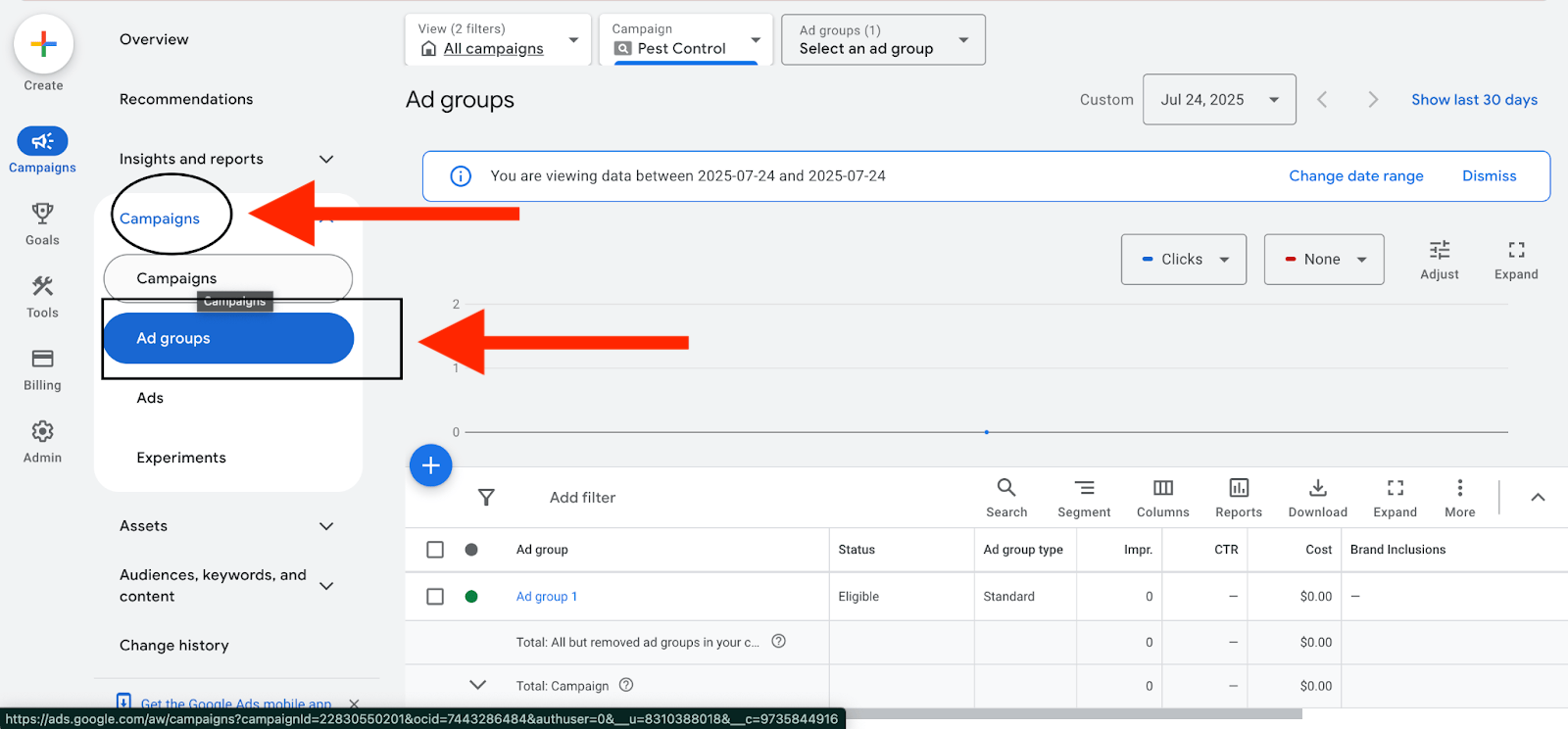
Task: Open the Goals trophy icon
Action: (42, 214)
